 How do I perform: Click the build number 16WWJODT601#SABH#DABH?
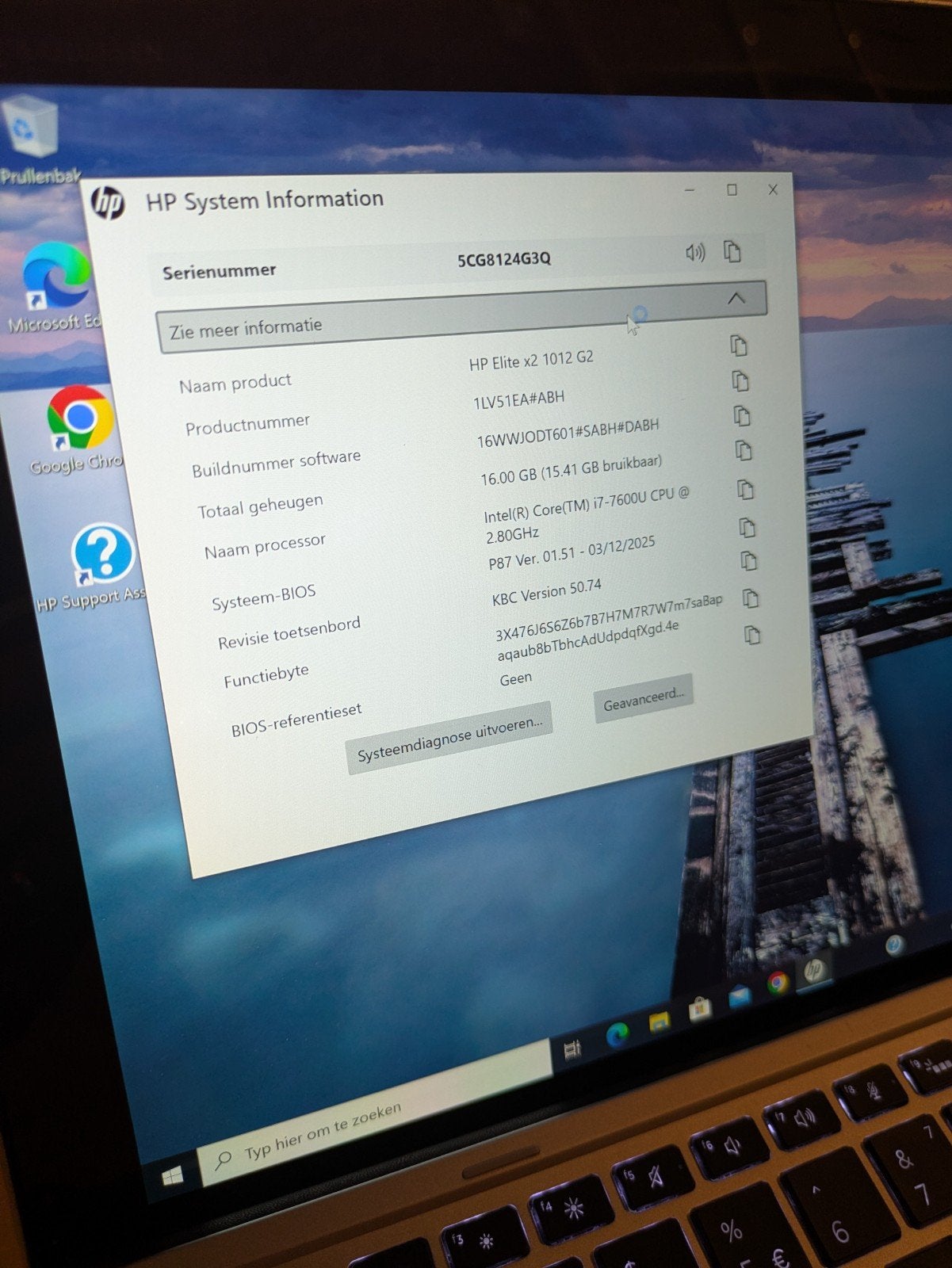point(568,433)
